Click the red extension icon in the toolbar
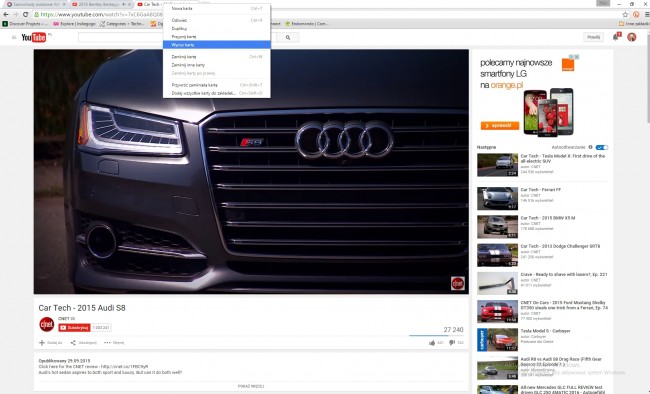The height and width of the screenshot is (394, 650). (x=636, y=15)
